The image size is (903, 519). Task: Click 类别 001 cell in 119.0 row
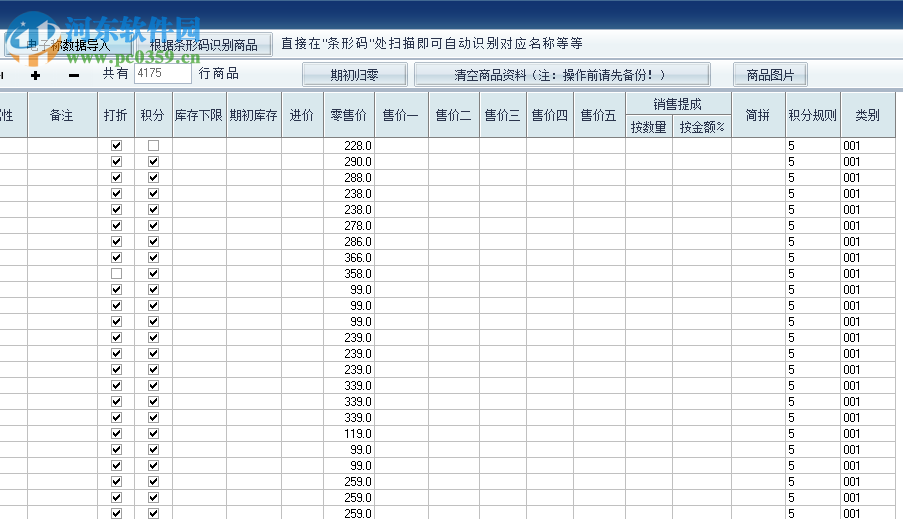868,433
